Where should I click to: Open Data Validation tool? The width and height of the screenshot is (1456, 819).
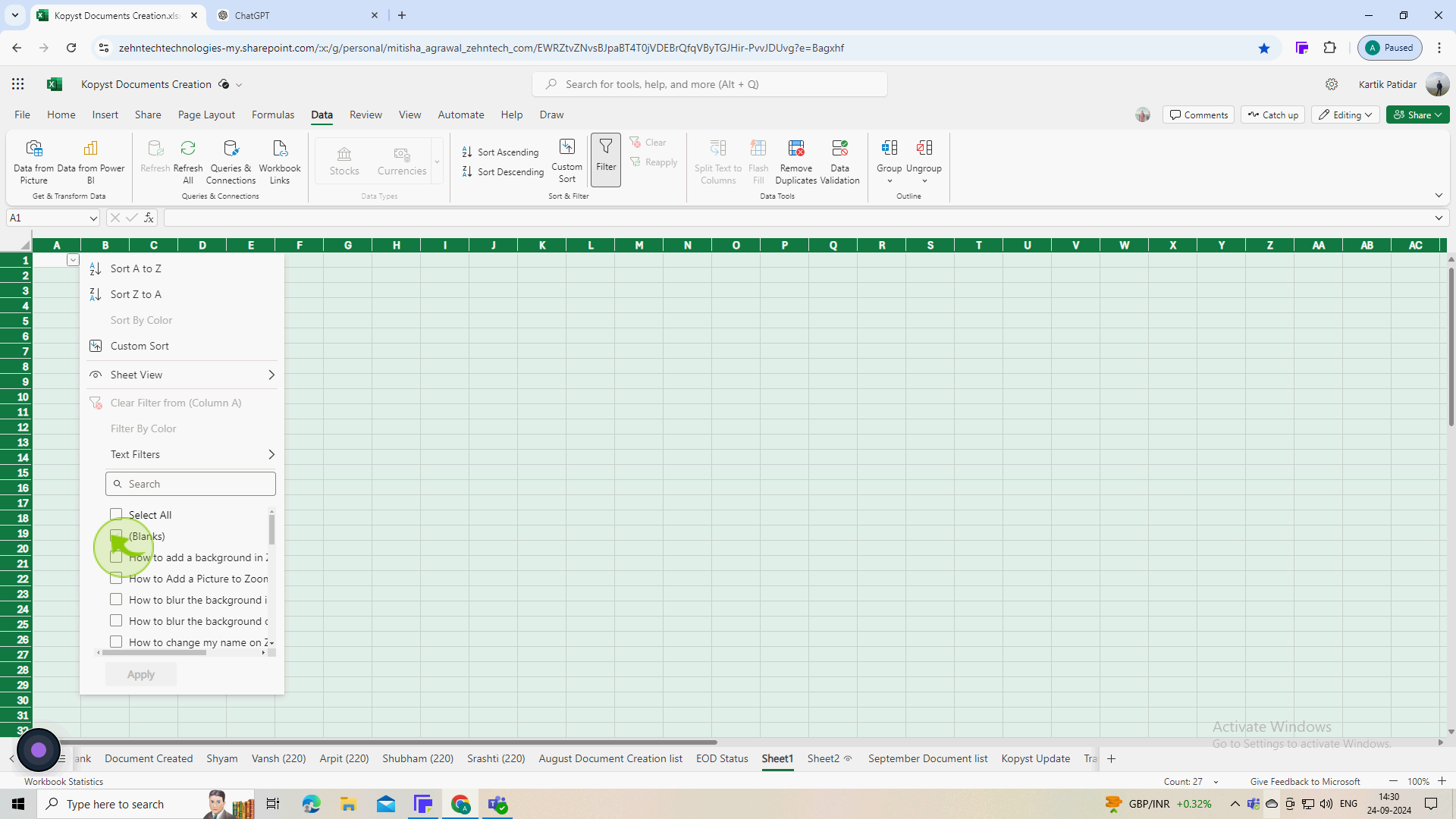[839, 162]
